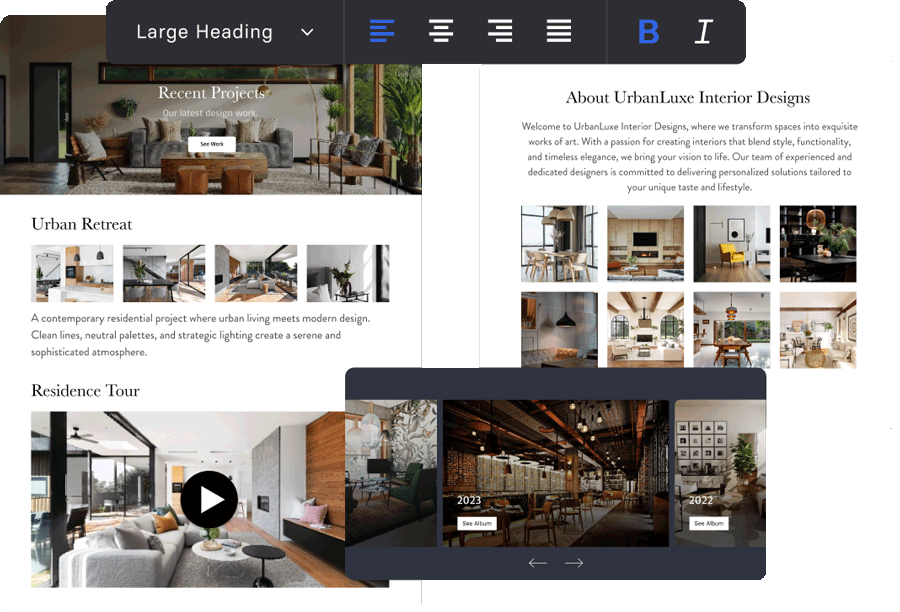Screen dimensions: 900x612
Task: Open the yellow chair gallery photo
Action: 731,244
